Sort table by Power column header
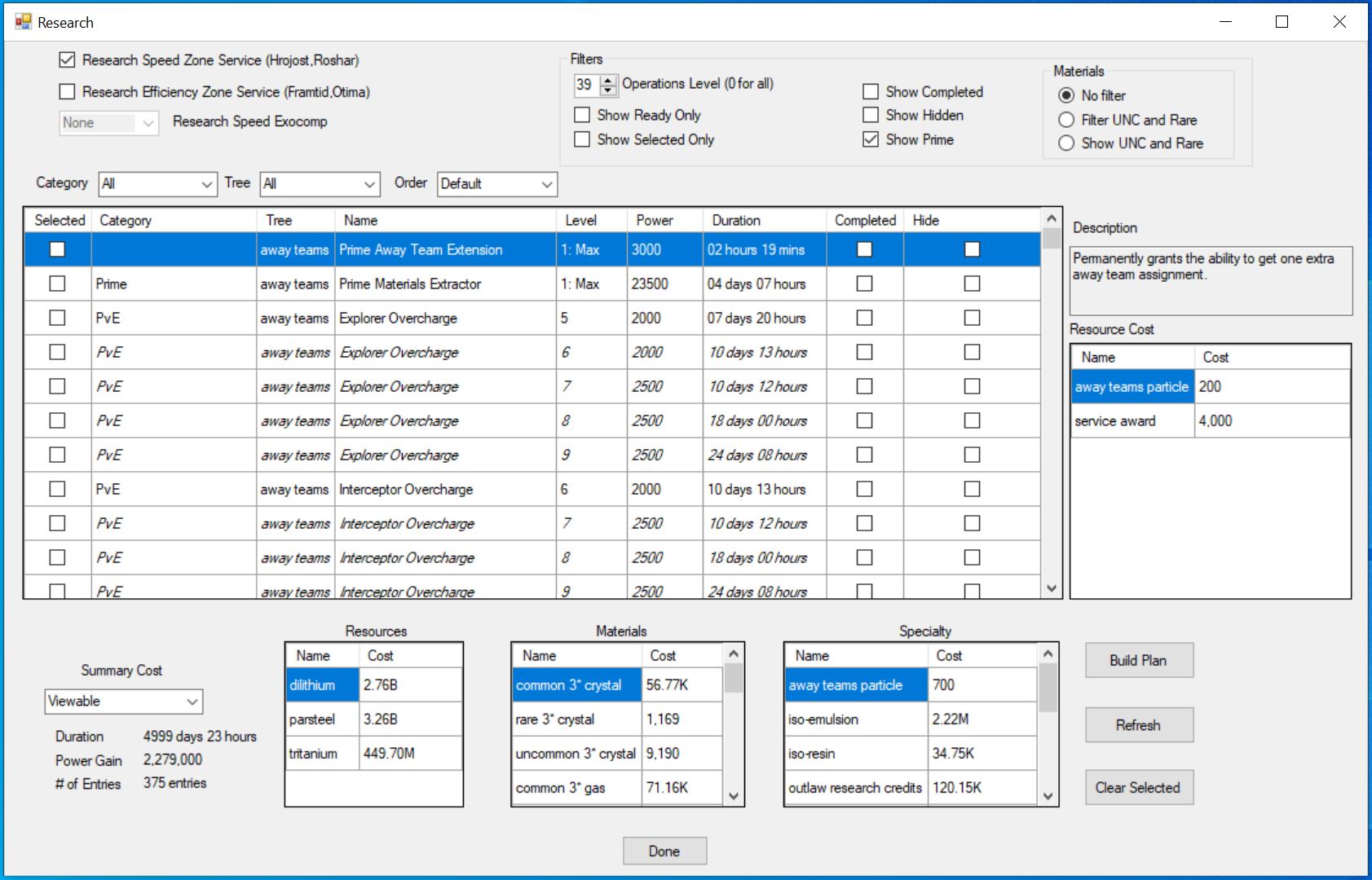 coord(655,220)
